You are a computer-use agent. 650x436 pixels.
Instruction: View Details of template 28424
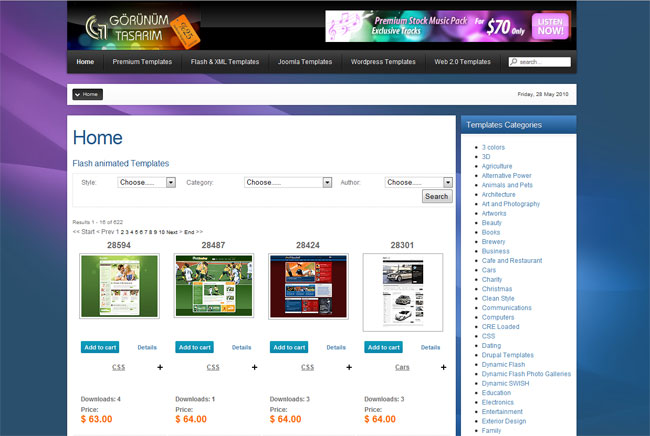(x=336, y=347)
